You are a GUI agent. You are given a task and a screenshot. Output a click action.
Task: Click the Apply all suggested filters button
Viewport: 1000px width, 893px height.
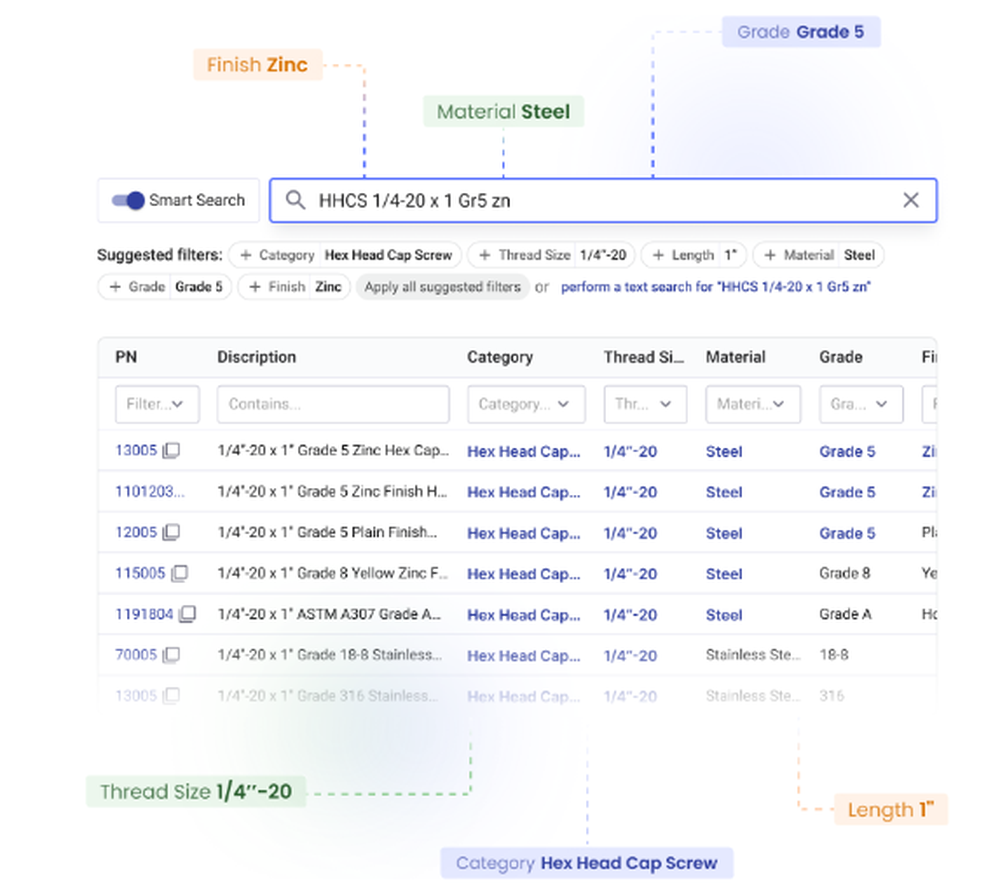442,287
